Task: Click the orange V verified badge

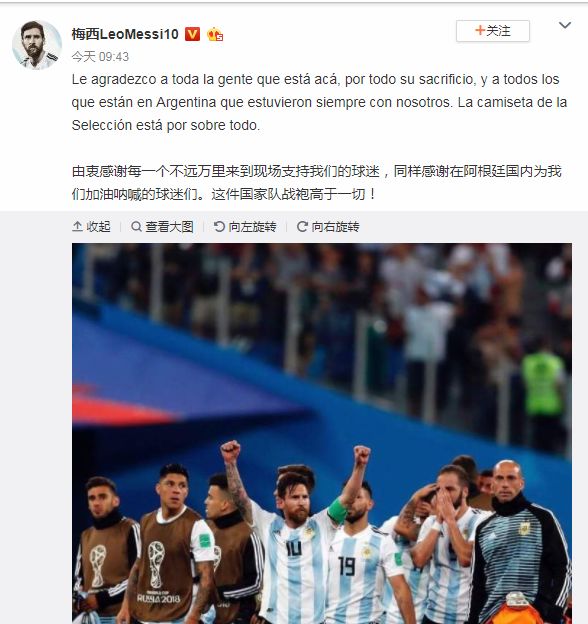Action: click(193, 35)
